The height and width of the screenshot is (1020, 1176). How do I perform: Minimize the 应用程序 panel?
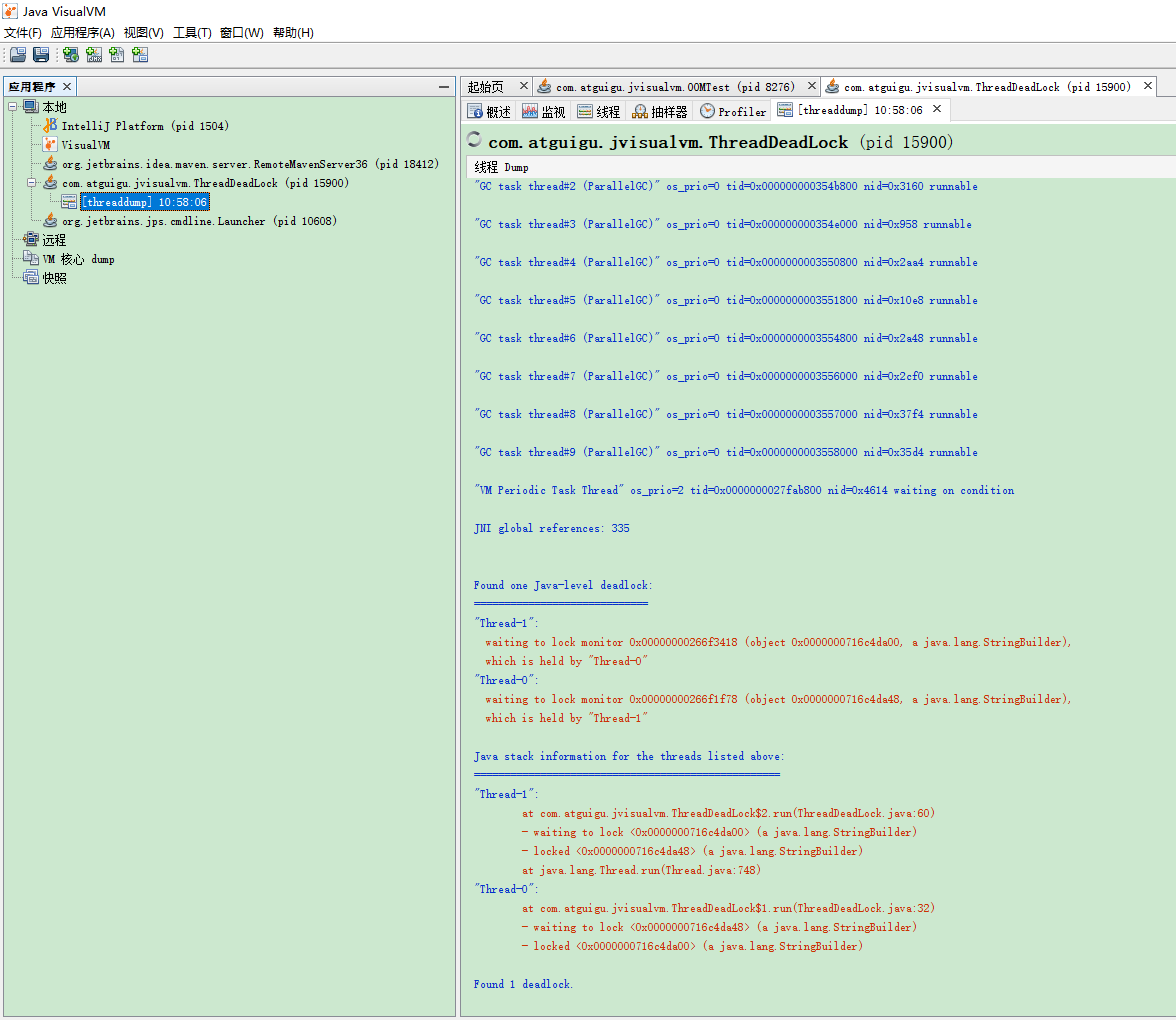(x=444, y=87)
